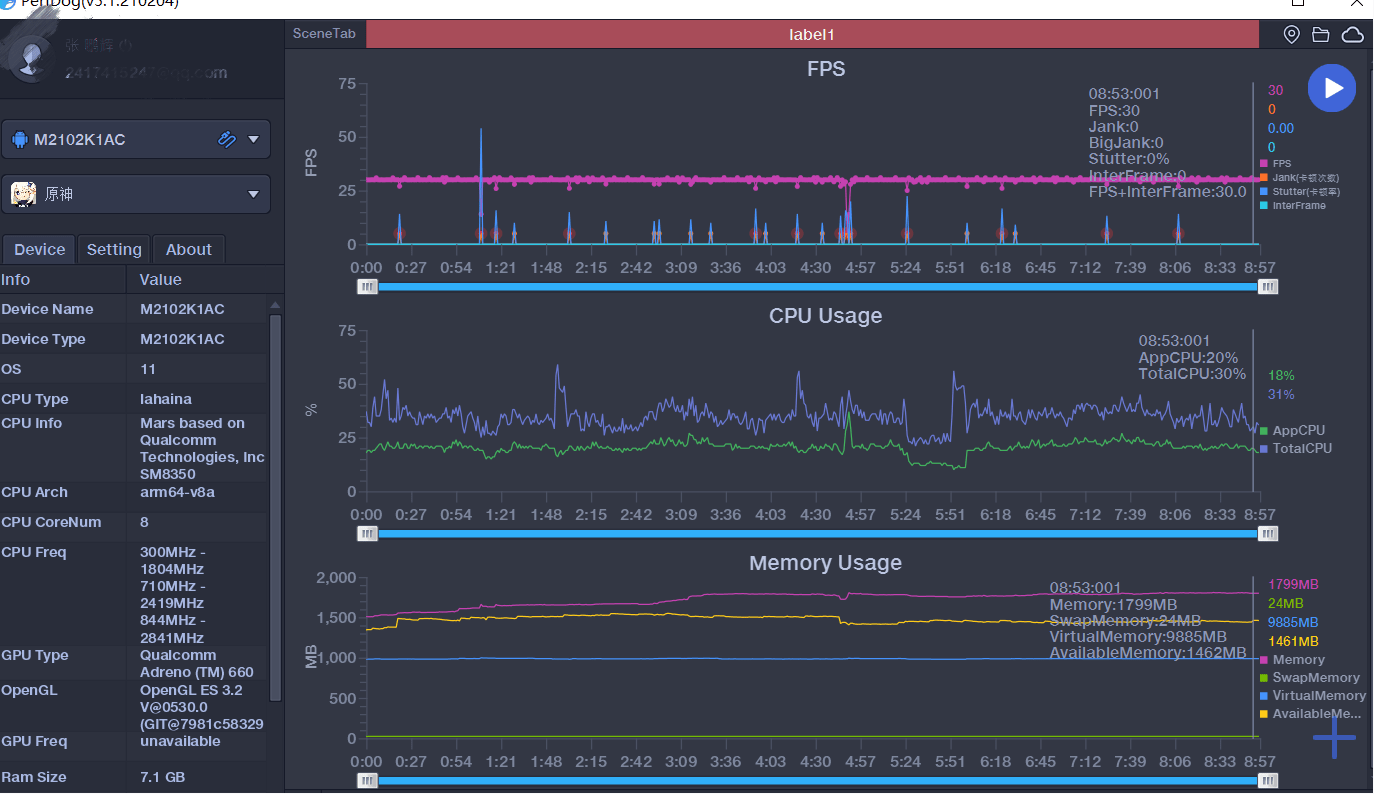Click the link icon beside M2102K1AC
This screenshot has width=1374, height=794.
click(226, 139)
